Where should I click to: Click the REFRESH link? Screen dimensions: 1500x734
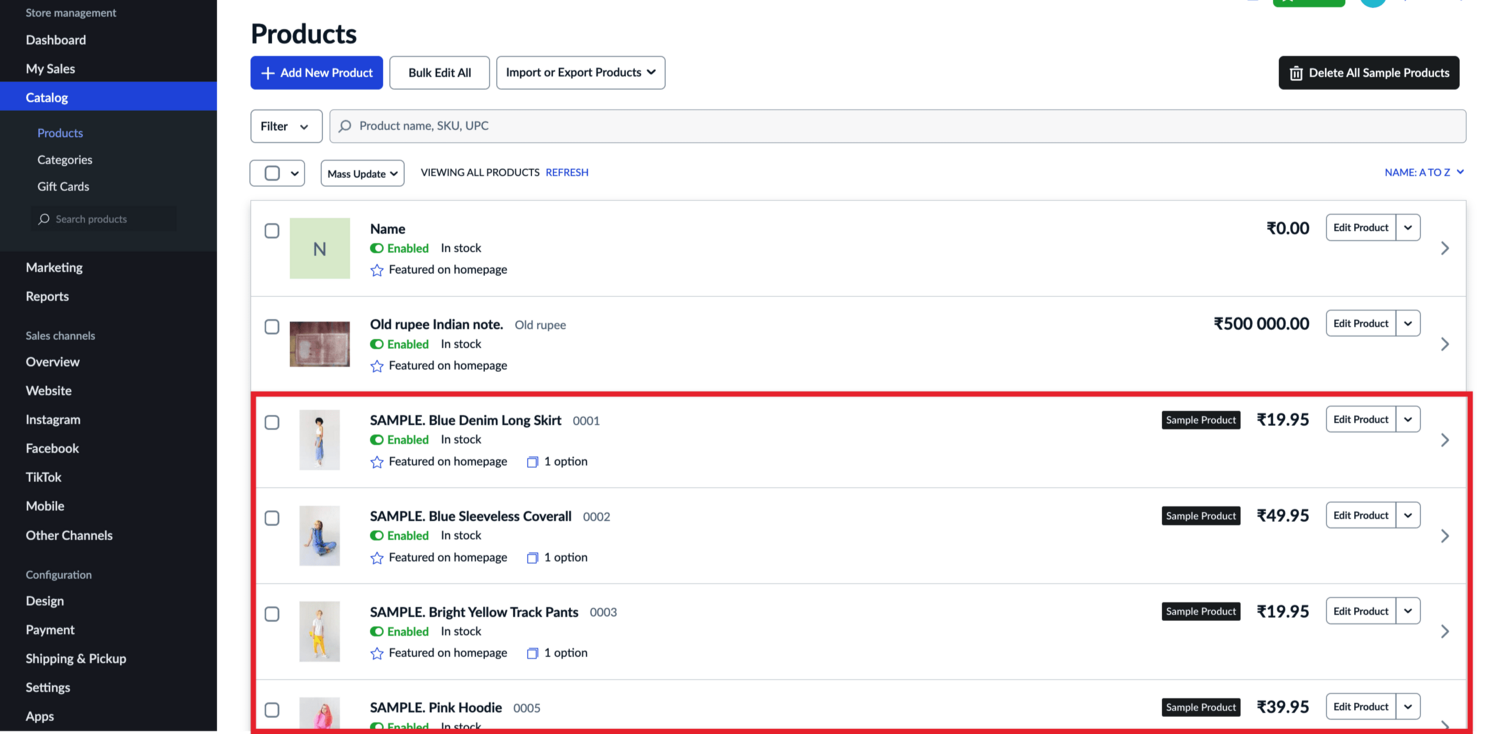tap(567, 173)
